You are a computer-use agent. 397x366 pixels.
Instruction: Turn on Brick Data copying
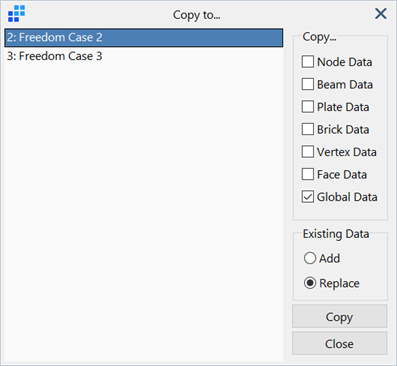(x=308, y=129)
